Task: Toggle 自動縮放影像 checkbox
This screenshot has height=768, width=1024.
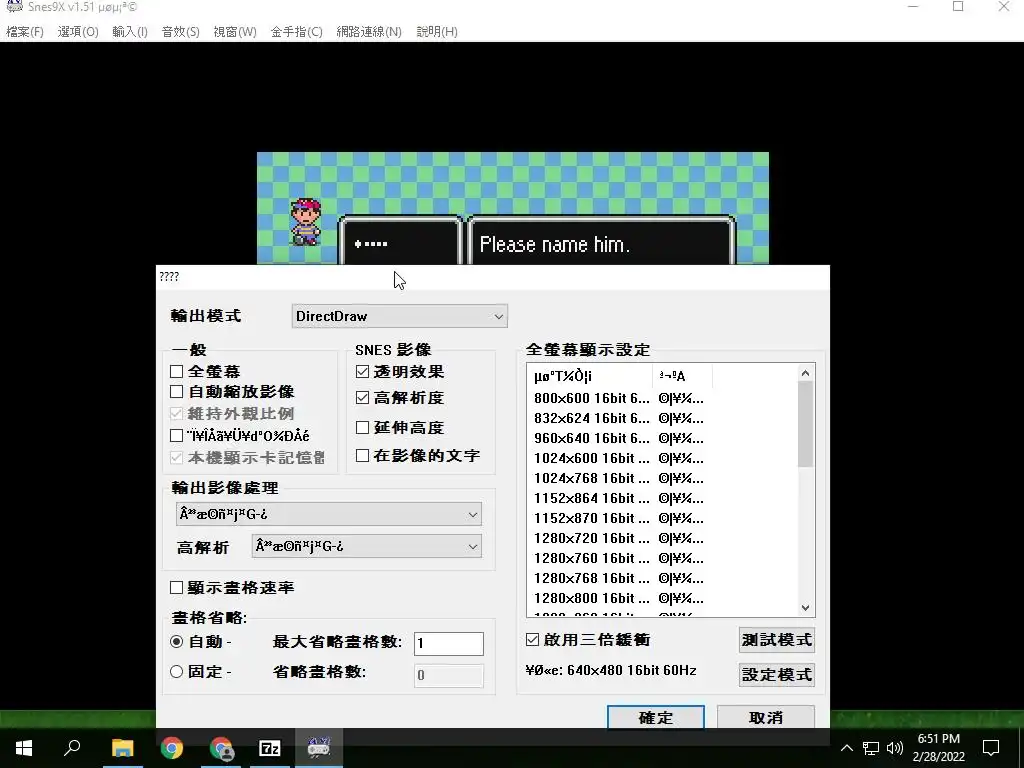Action: click(176, 391)
